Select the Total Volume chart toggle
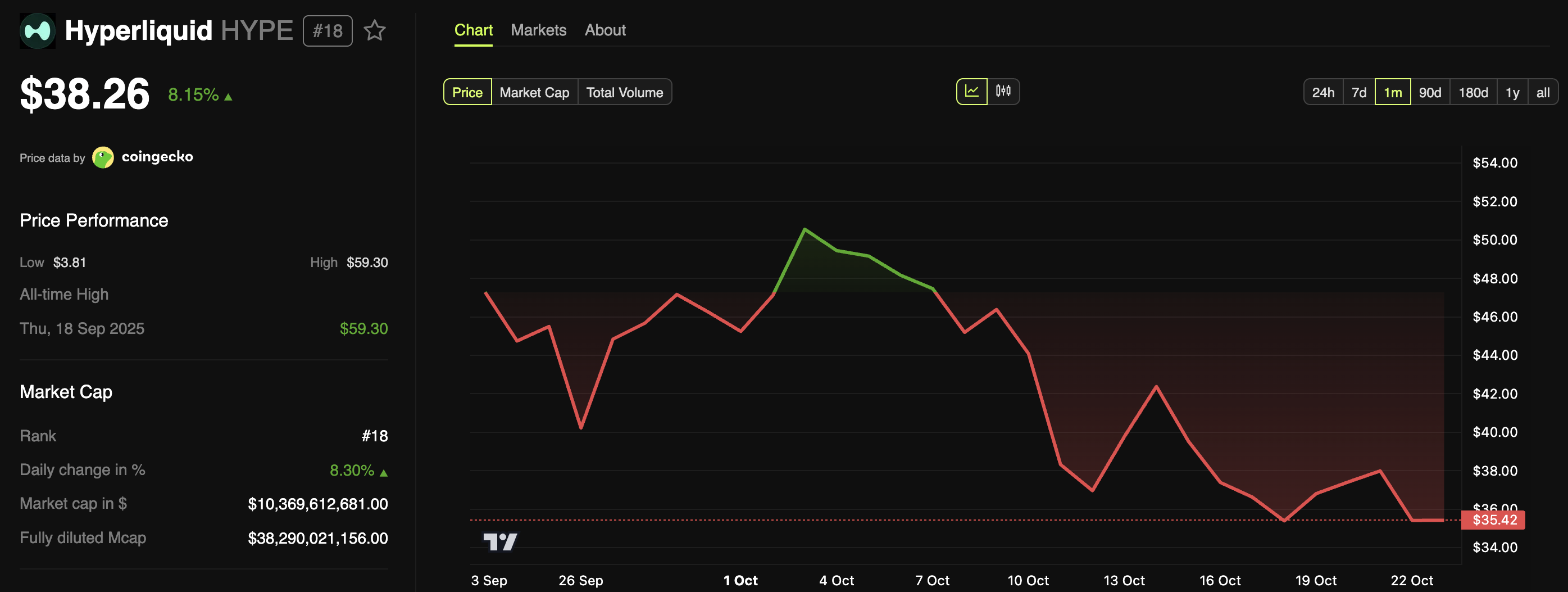The image size is (1568, 592). 625,92
